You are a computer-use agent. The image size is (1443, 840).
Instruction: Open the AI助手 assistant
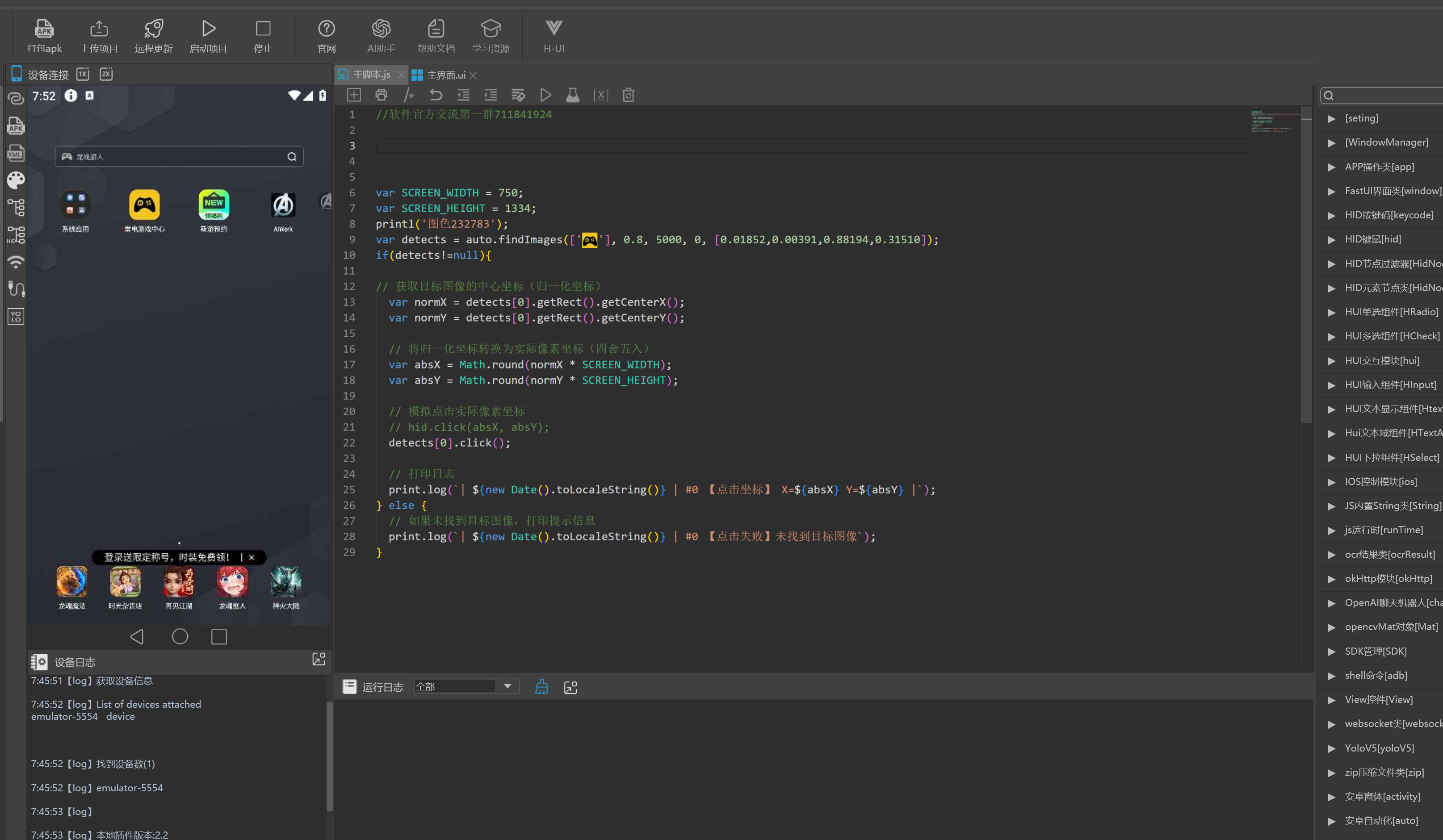pos(382,28)
